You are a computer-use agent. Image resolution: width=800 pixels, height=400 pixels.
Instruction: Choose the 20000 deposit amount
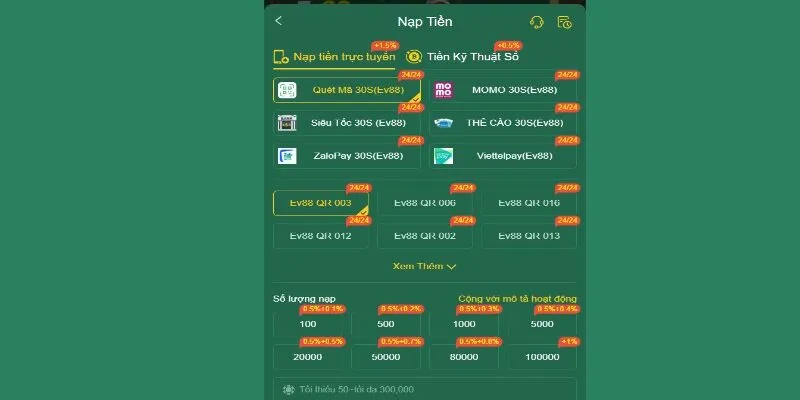pos(308,357)
